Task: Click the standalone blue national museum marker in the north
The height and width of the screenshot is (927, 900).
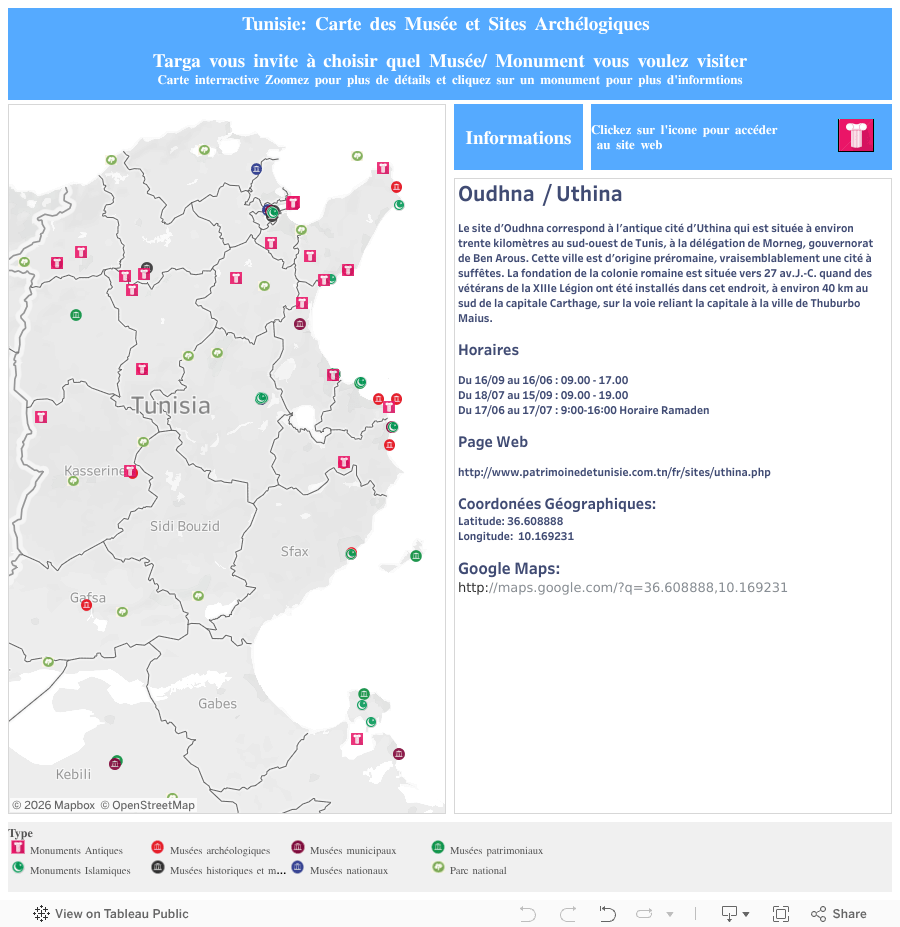Action: tap(256, 169)
